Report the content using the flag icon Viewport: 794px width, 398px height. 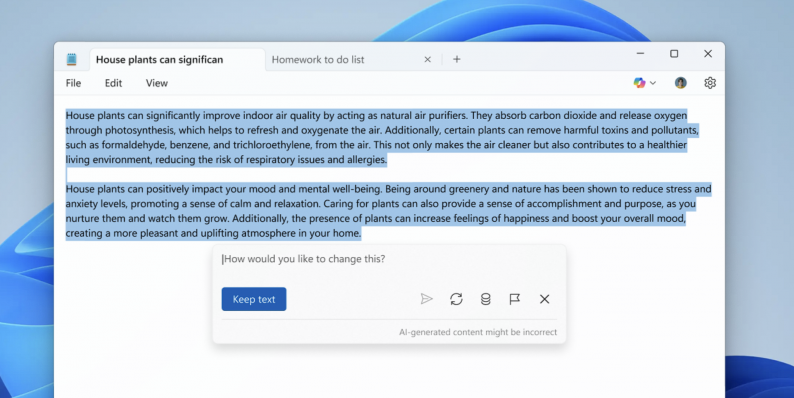tap(514, 299)
